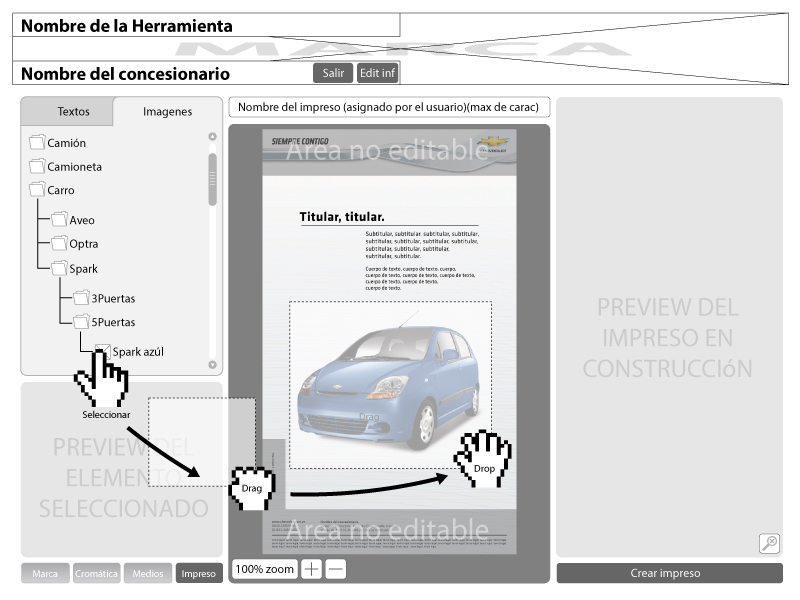Open the Camioneta folder icon
This screenshot has height=600, width=800.
point(37,166)
